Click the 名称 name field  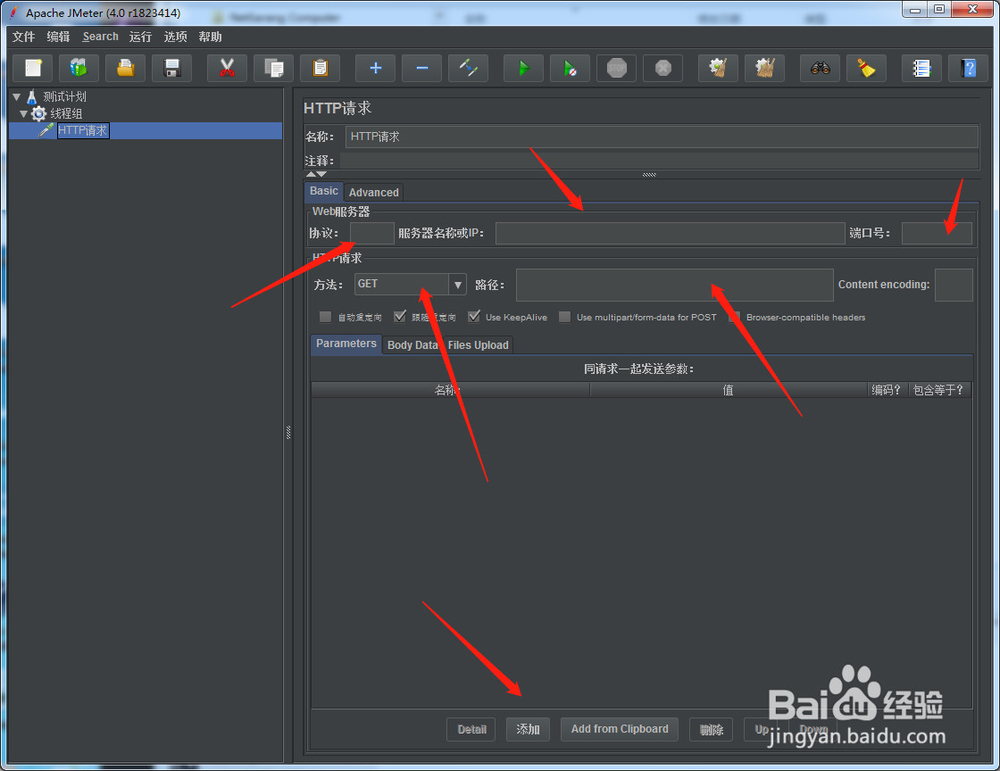[x=662, y=136]
